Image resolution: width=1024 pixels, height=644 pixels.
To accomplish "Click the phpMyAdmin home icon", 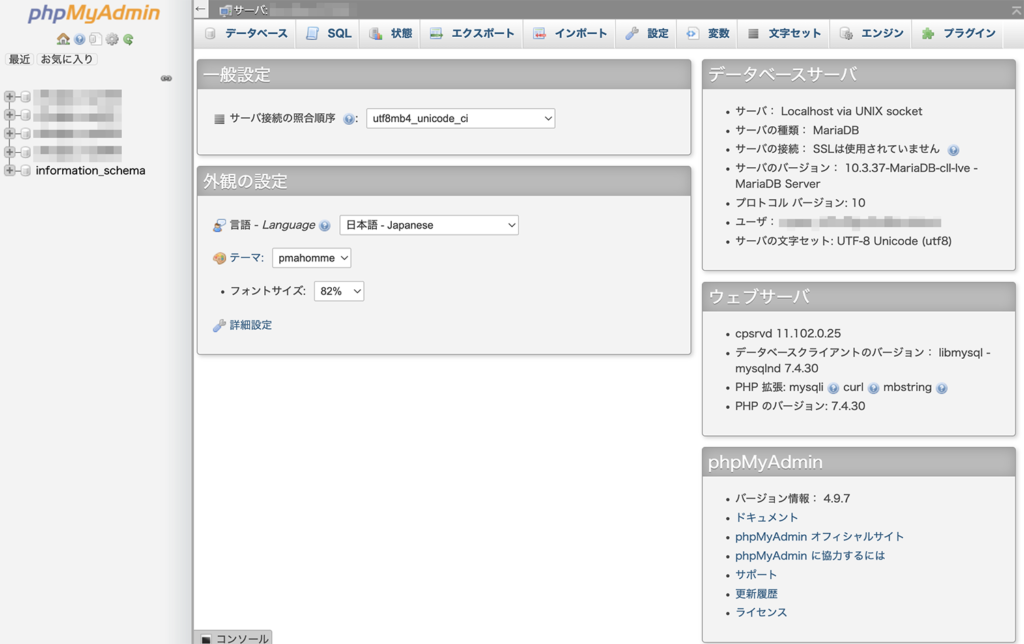I will click(x=63, y=39).
